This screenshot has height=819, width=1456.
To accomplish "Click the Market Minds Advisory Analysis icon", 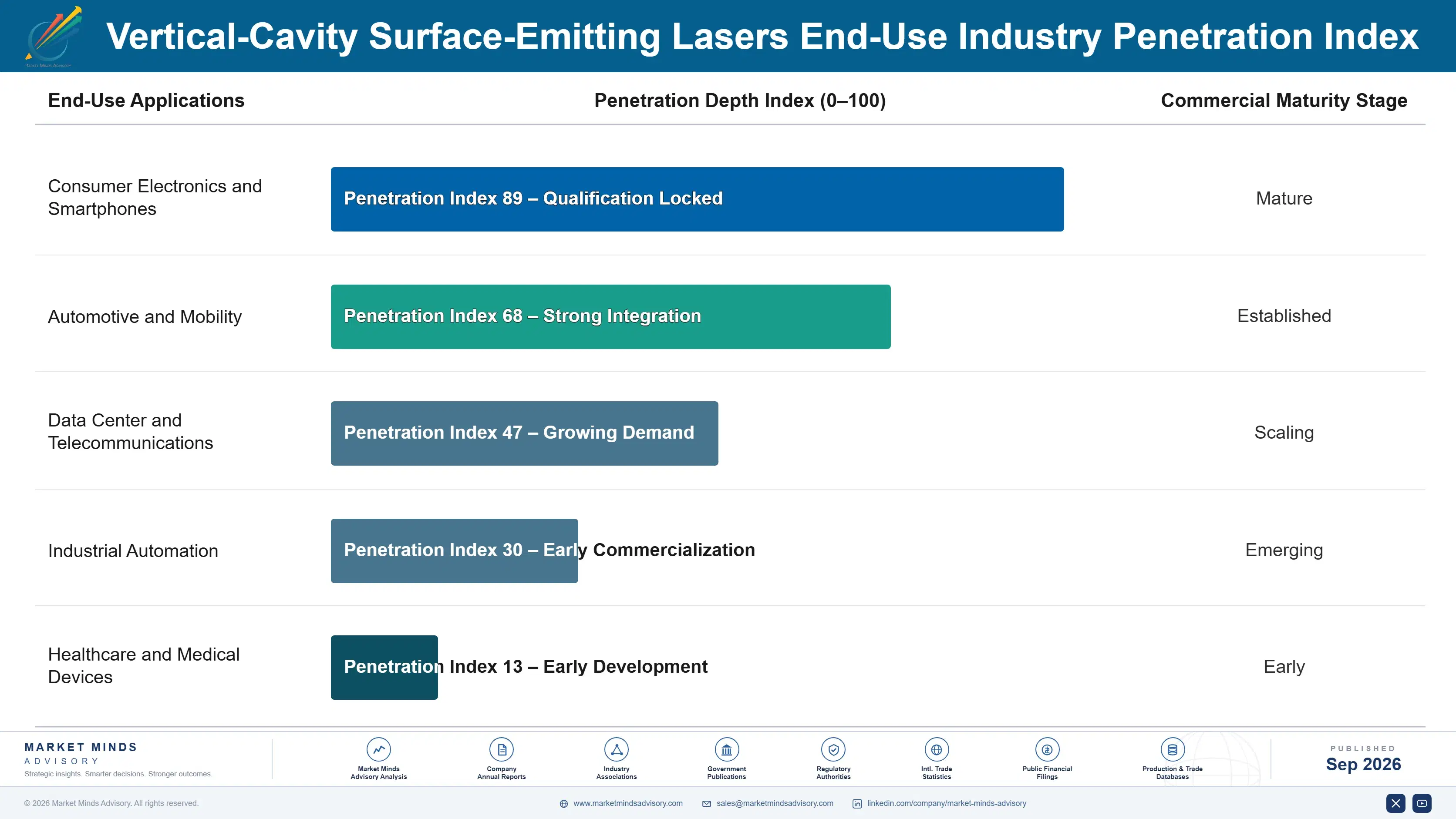I will click(379, 749).
